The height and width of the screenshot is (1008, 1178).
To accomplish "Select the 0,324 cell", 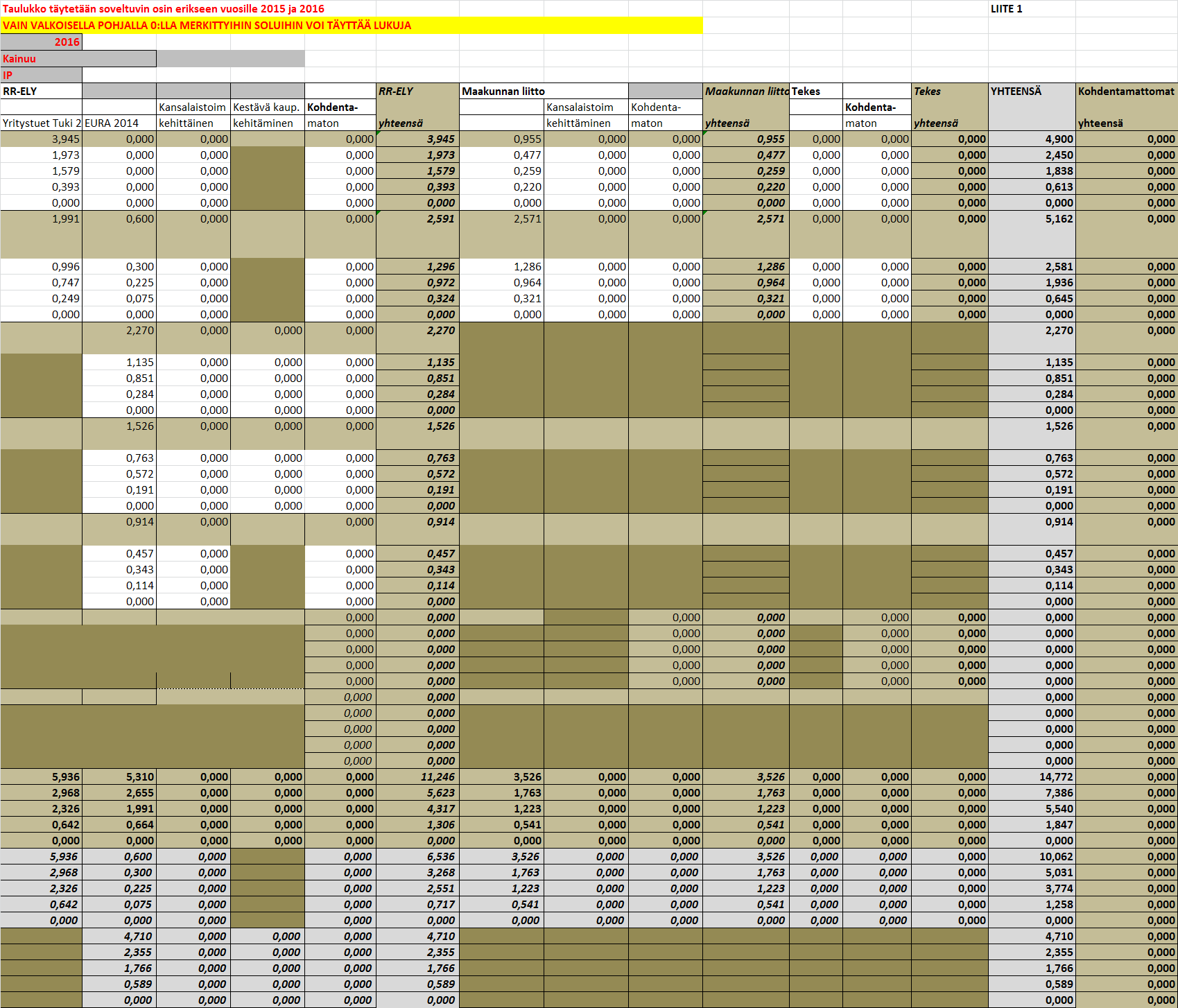I will (417, 298).
